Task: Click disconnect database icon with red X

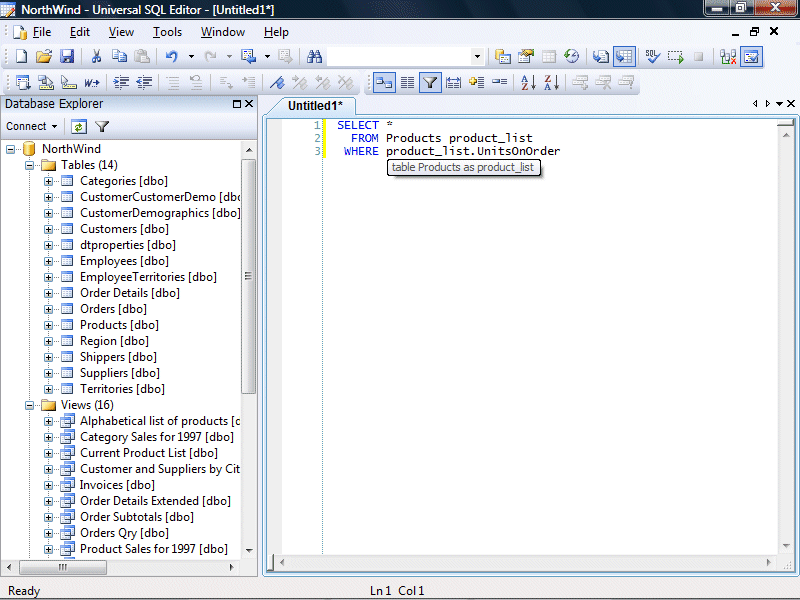Action: pyautogui.click(x=728, y=56)
